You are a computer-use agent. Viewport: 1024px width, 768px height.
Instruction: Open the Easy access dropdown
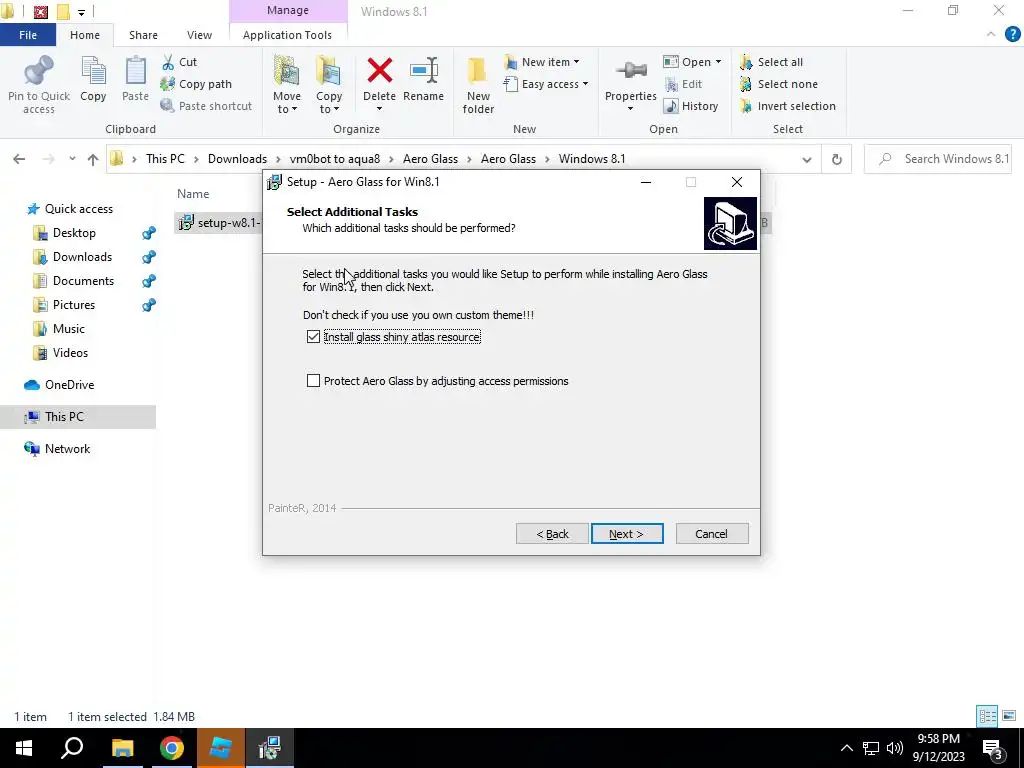click(x=546, y=84)
